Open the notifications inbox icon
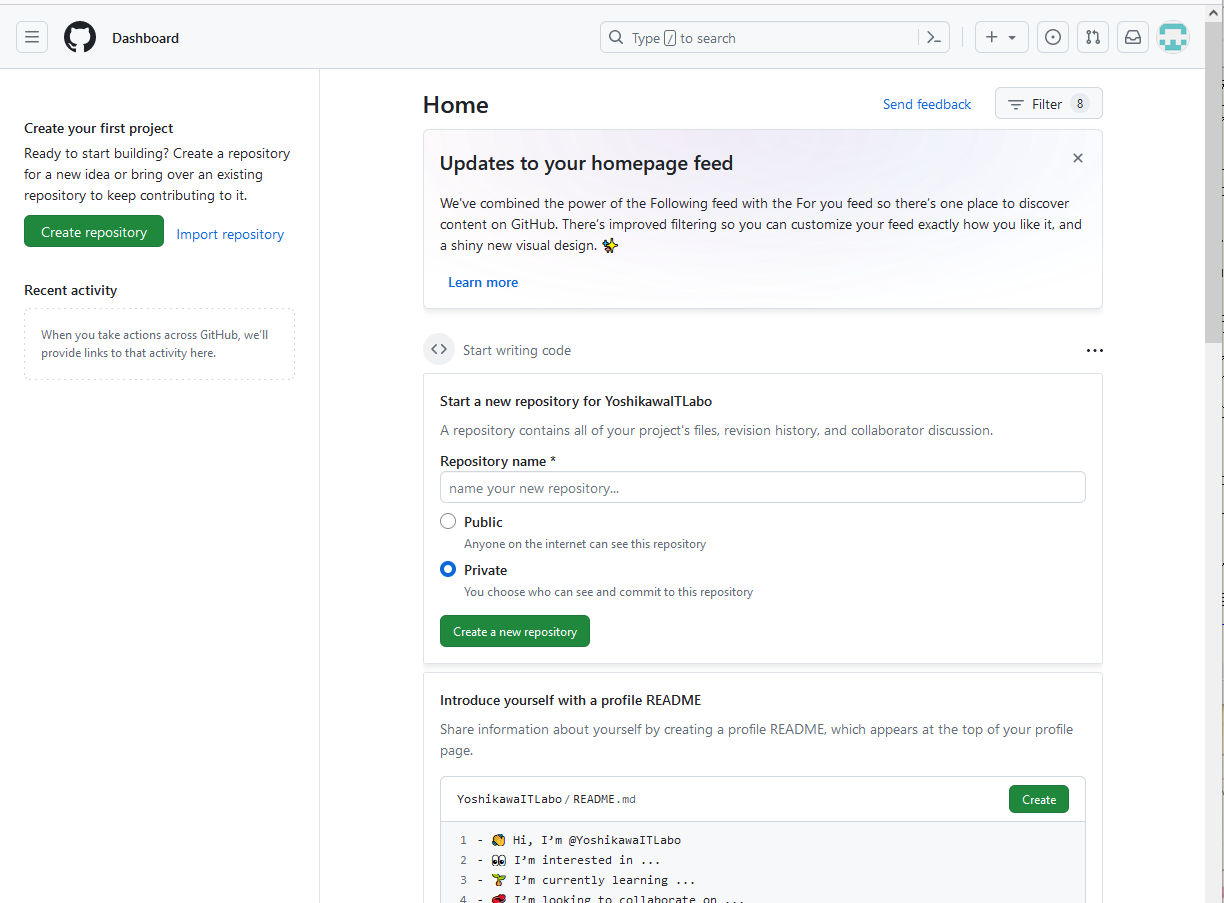Screen dimensions: 1224x903 point(1133,38)
